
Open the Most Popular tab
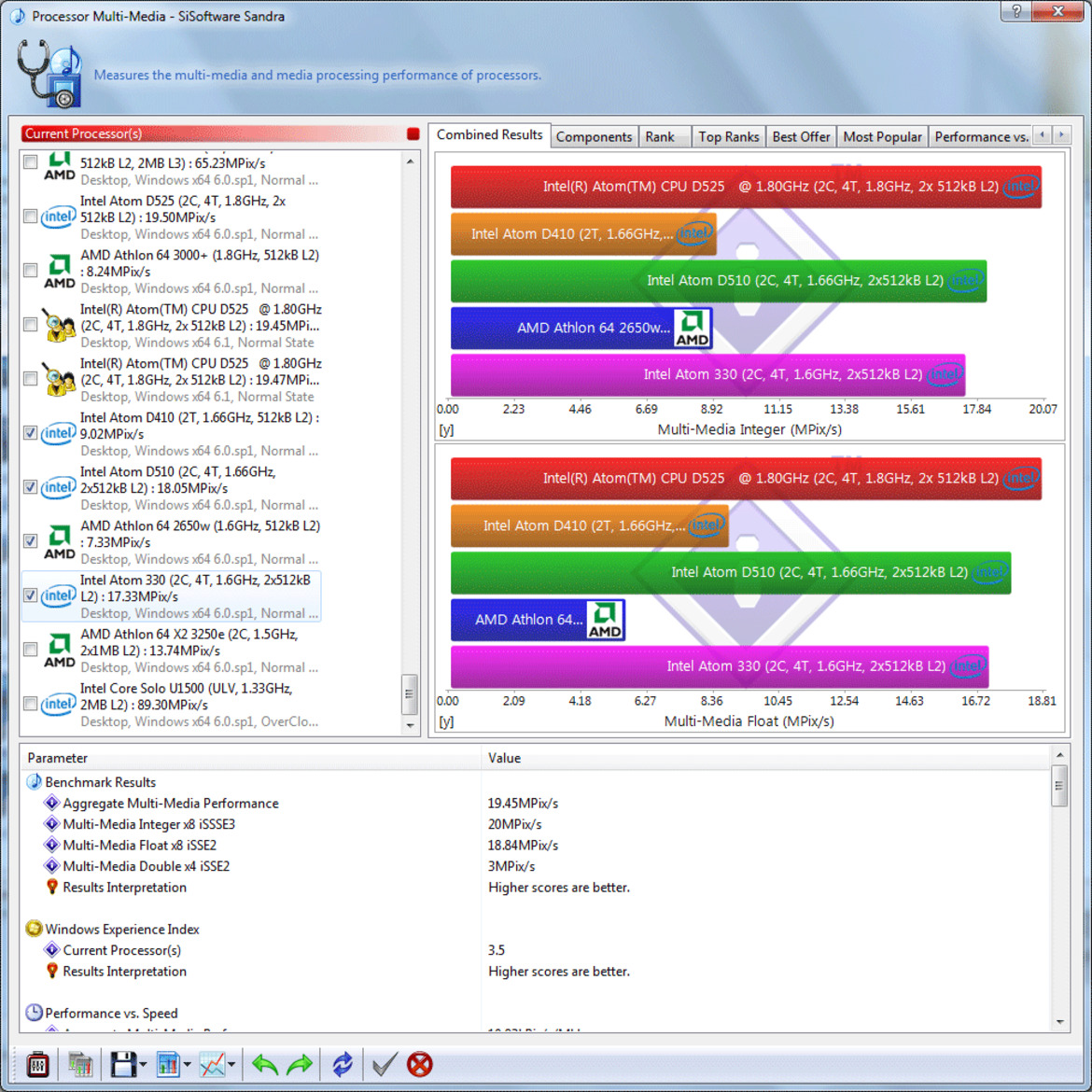pos(882,136)
